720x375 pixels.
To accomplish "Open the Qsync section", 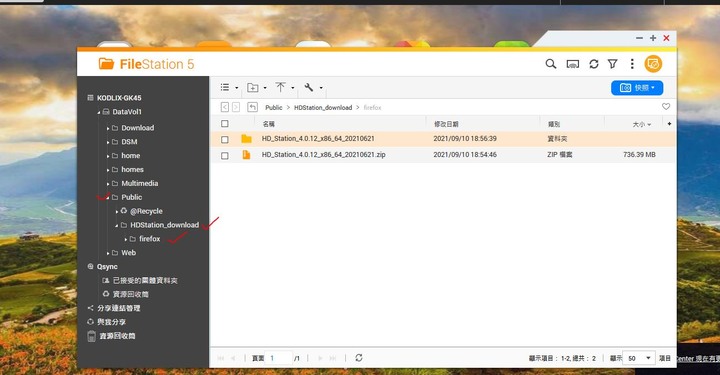I will coord(107,266).
